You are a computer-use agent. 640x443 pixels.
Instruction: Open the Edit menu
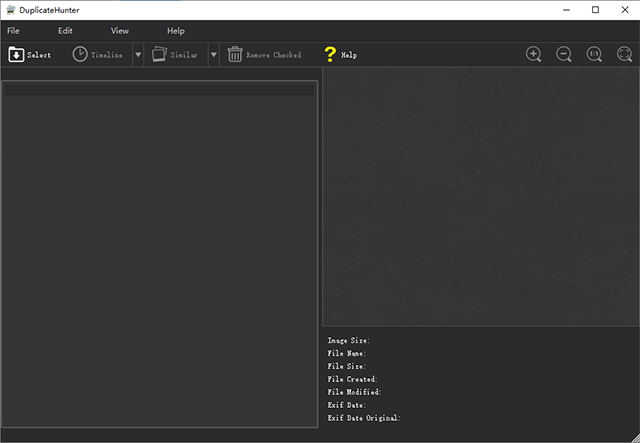pyautogui.click(x=65, y=31)
